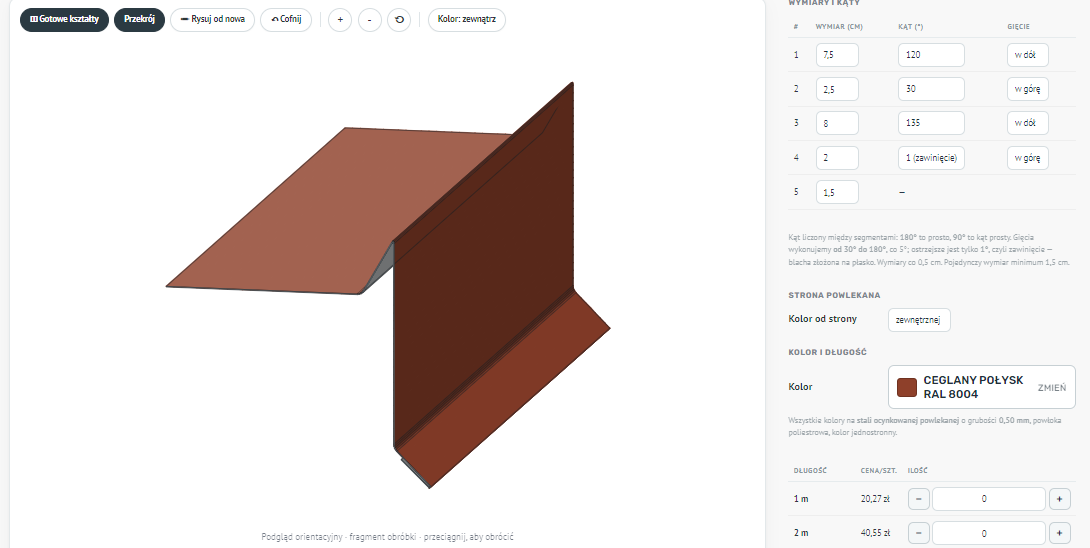Reset view with the rotate icon
The height and width of the screenshot is (548, 1090).
[400, 20]
